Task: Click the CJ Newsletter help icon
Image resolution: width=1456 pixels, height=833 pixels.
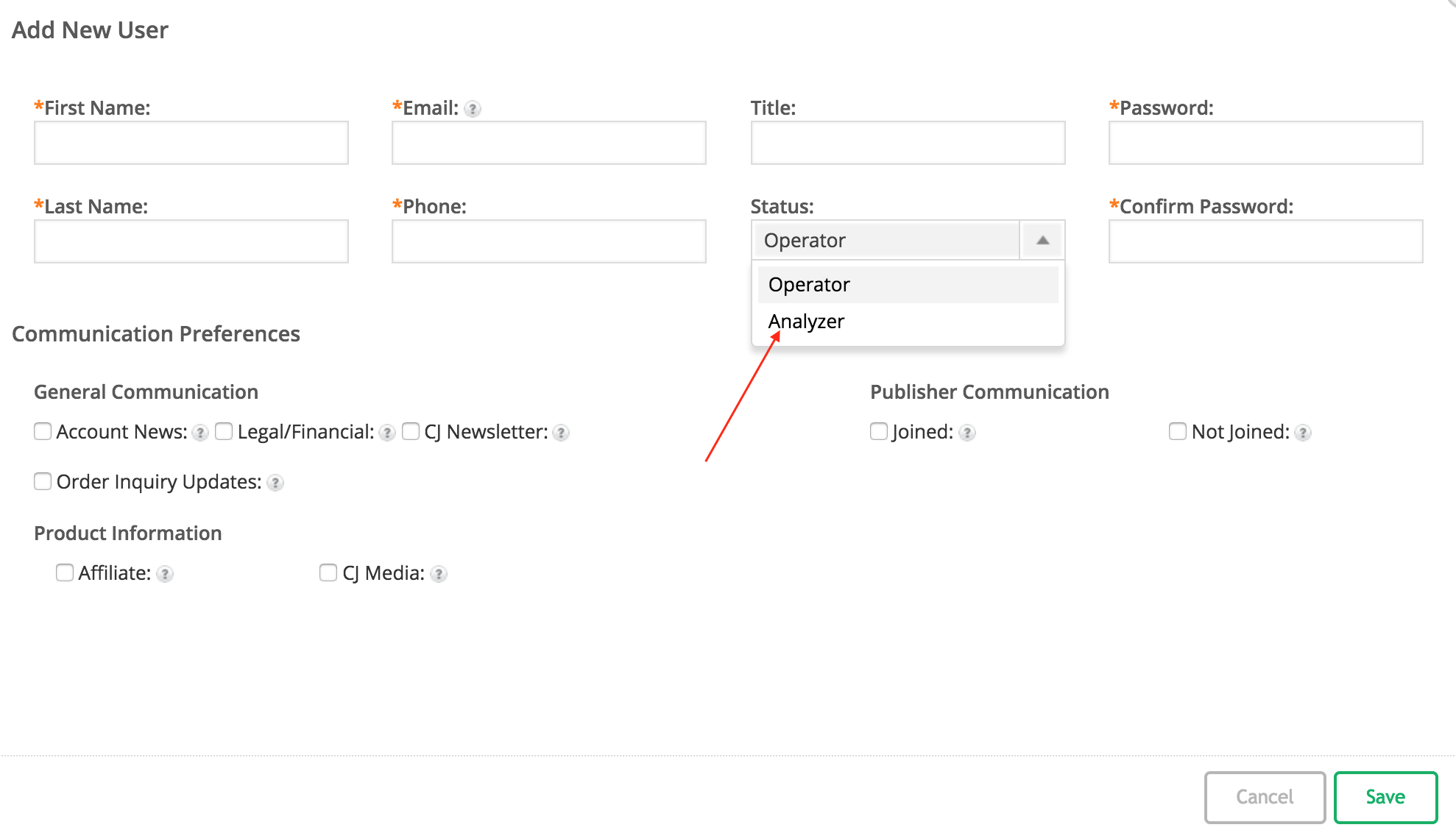Action: (561, 433)
